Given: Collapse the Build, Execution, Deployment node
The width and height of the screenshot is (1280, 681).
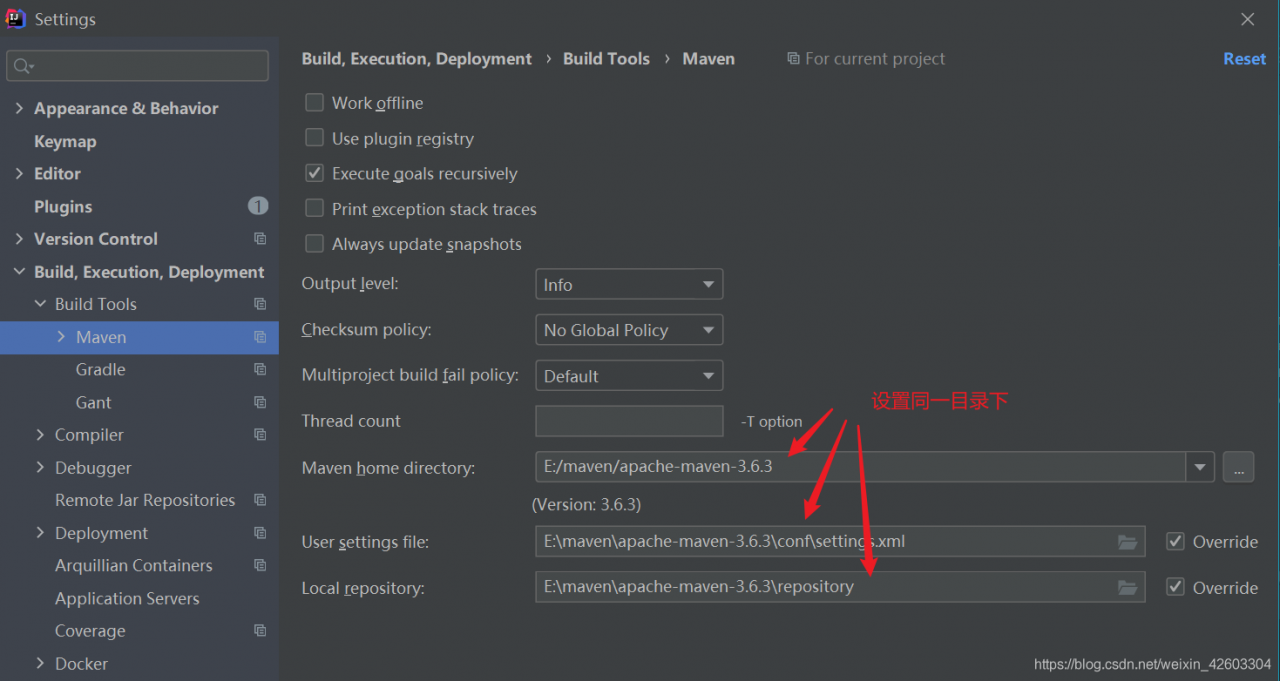Looking at the screenshot, I should coord(19,272).
